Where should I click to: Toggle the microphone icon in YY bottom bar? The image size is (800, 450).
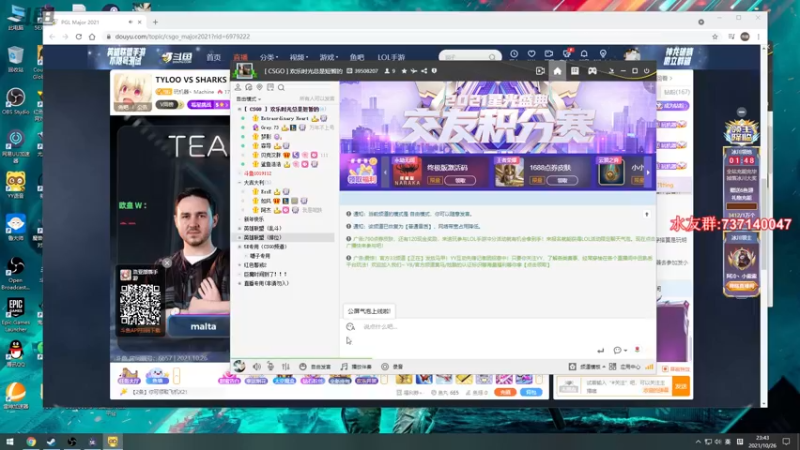[270, 366]
